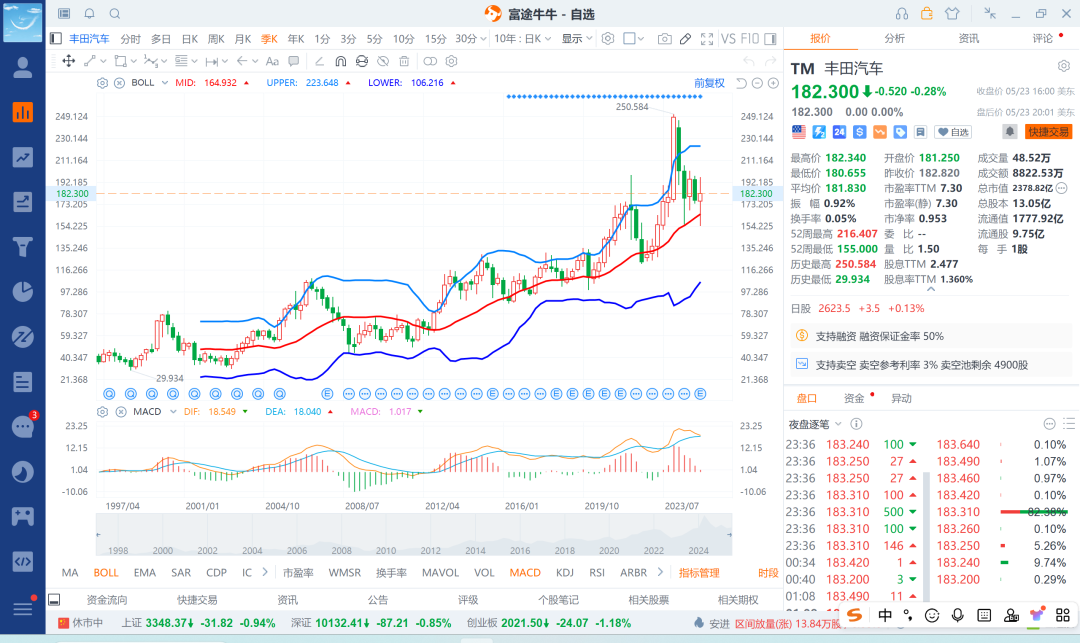Switch to the 资讯 tab in right panel
Screen dimensions: 1080x643
(968, 39)
